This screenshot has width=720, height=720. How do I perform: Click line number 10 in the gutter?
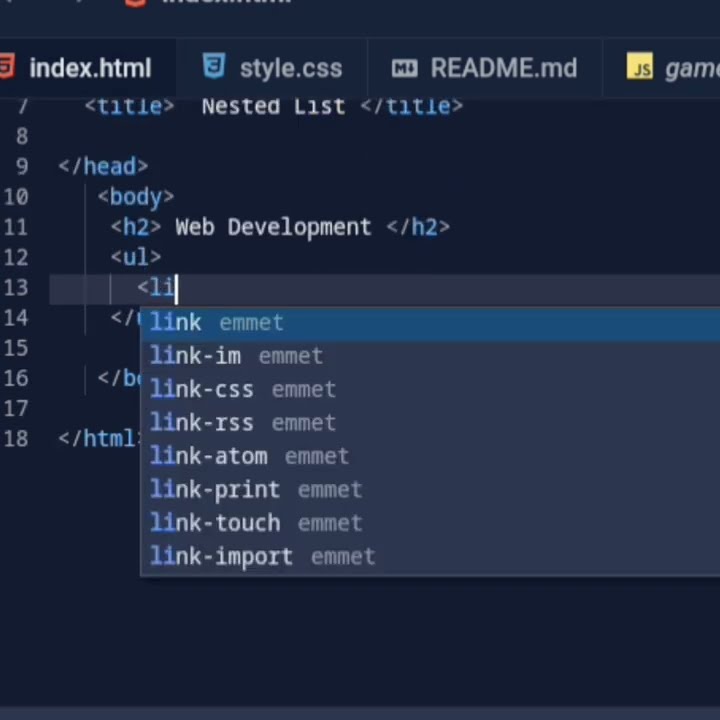[x=16, y=197]
